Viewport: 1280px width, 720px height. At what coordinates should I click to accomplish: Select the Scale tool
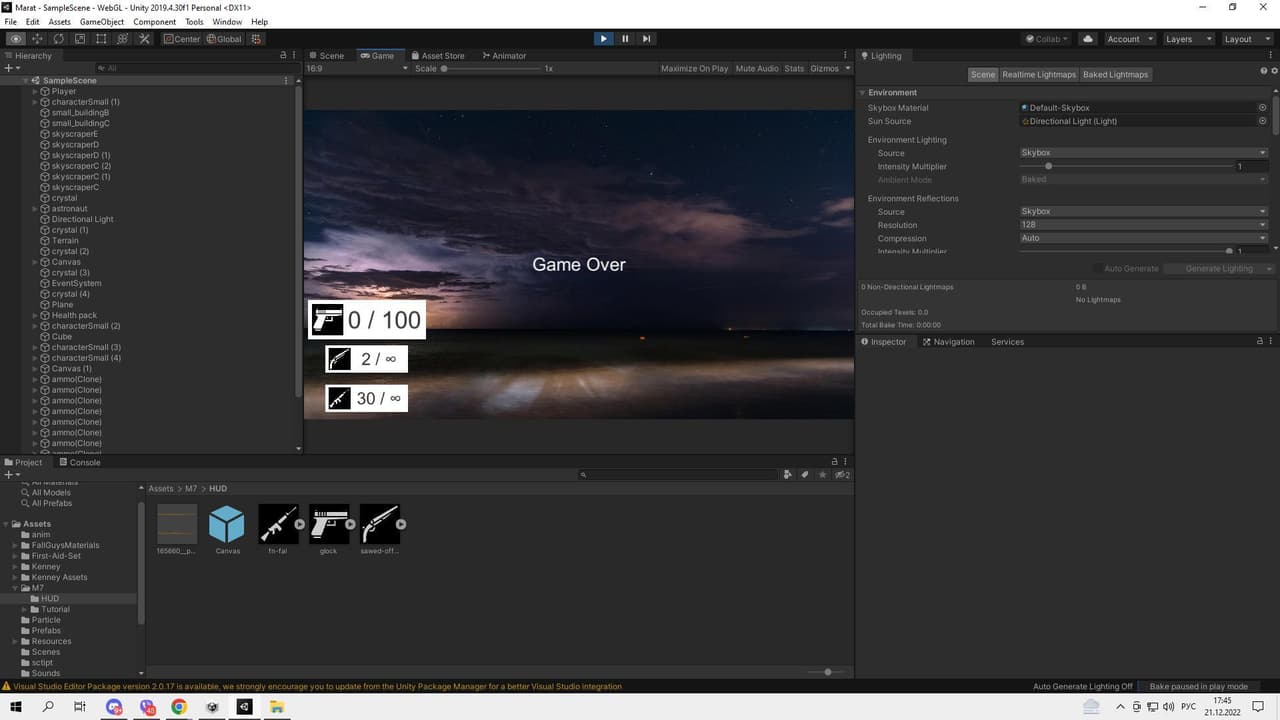[80, 39]
